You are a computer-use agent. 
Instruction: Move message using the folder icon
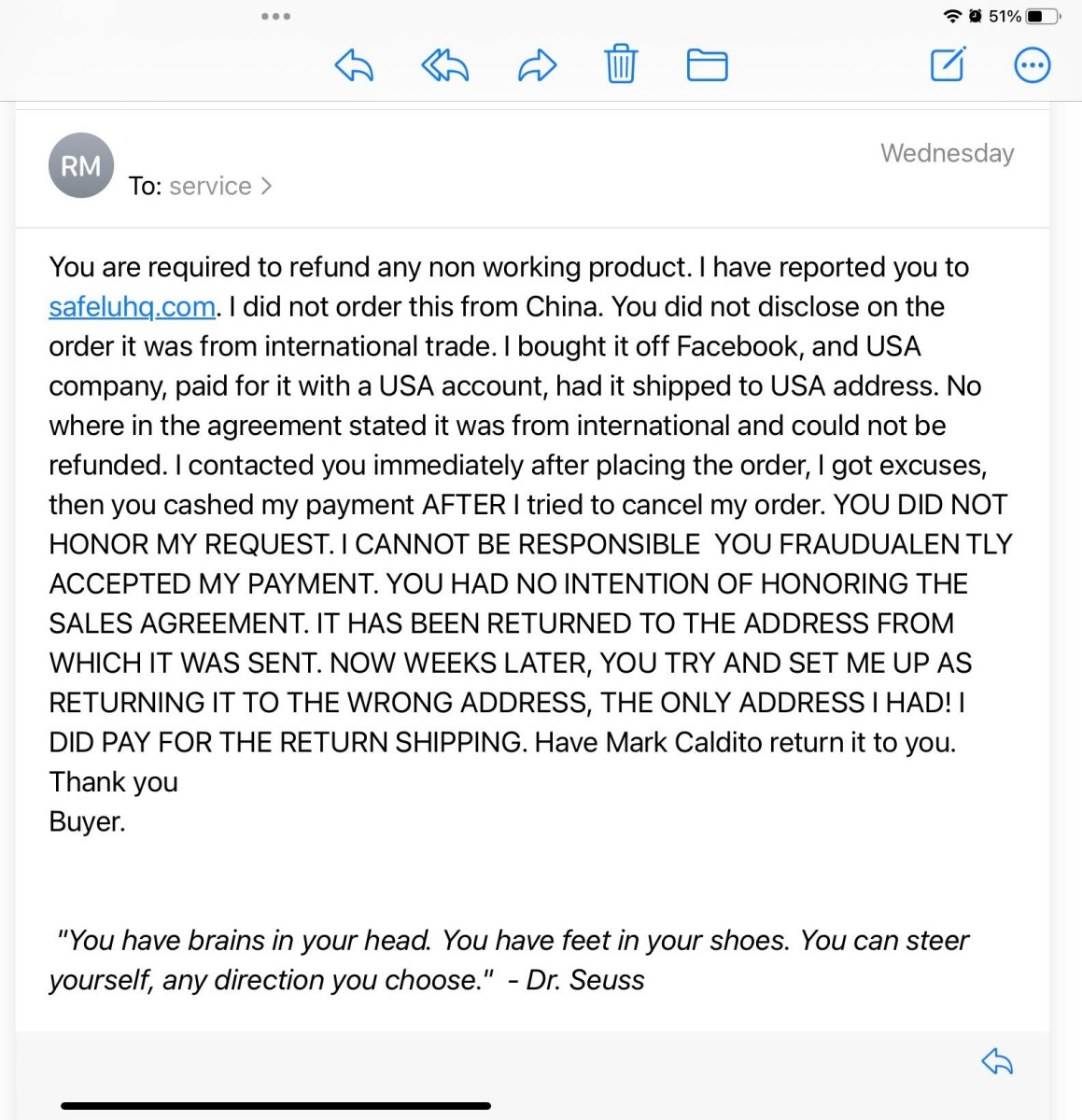(x=707, y=65)
